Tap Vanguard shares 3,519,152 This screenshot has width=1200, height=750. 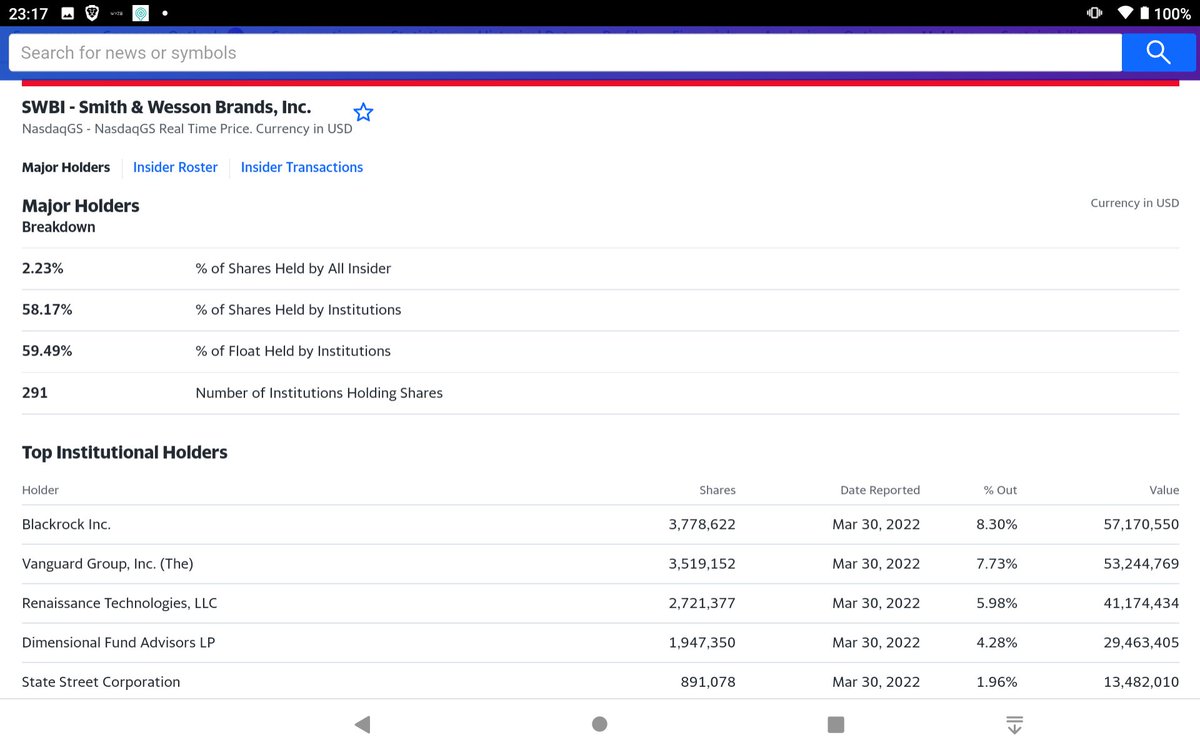click(702, 564)
